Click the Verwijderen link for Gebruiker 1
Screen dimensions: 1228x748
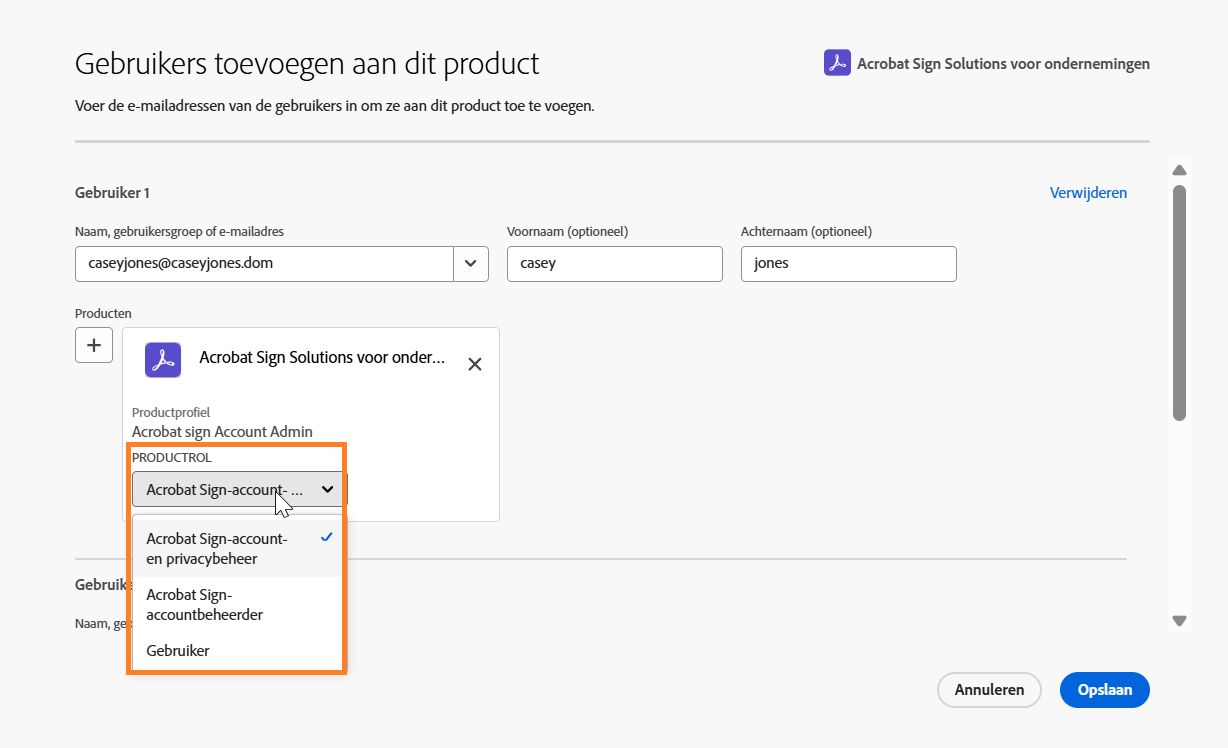click(1088, 192)
